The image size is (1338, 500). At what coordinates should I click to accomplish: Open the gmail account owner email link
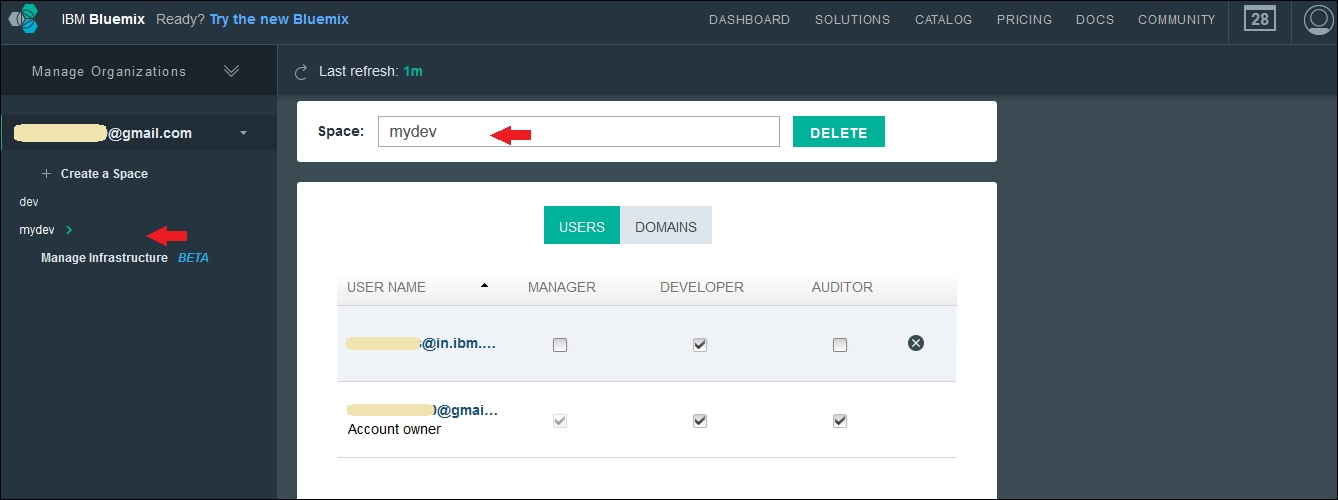point(422,410)
